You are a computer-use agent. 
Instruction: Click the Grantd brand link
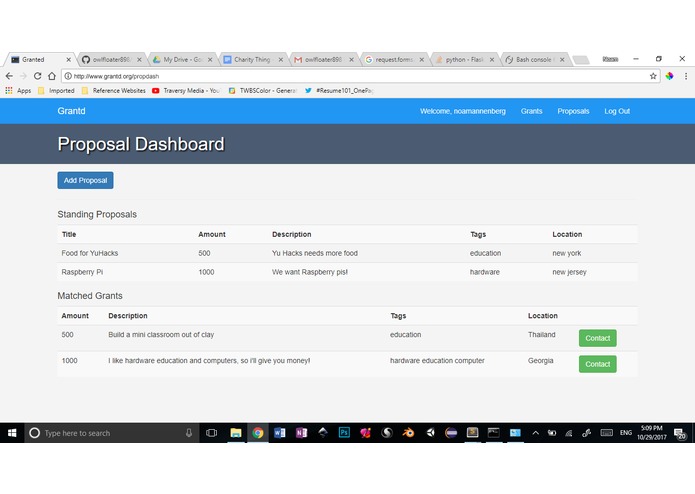(x=71, y=111)
